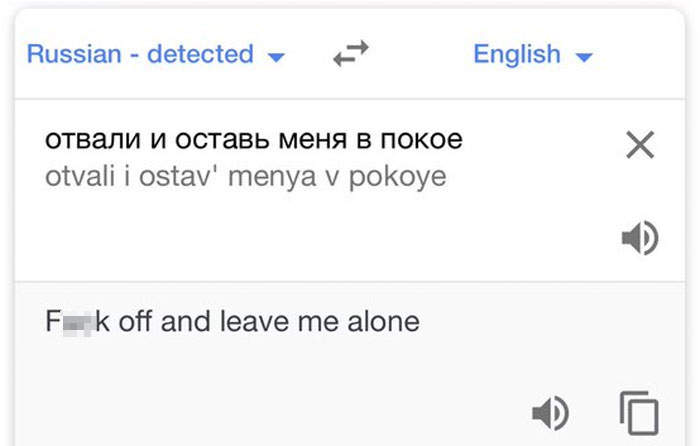Expand the arrow beside Russian - detected
The width and height of the screenshot is (700, 446).
[276, 56]
